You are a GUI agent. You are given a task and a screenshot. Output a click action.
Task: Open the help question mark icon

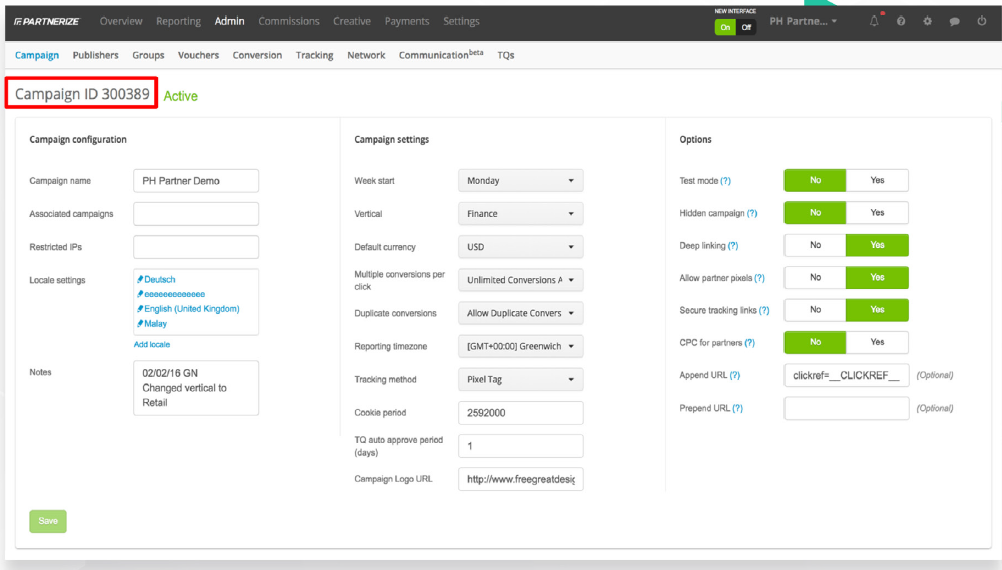pyautogui.click(x=900, y=21)
